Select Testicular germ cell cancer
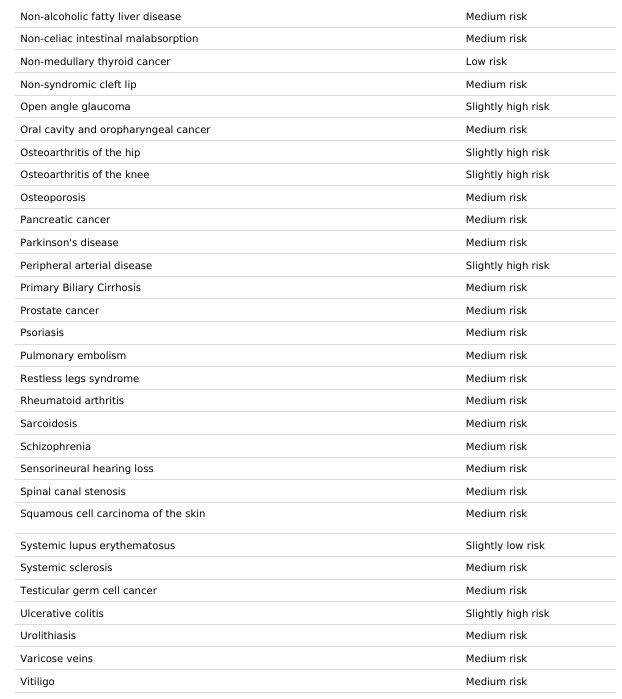 click(88, 591)
